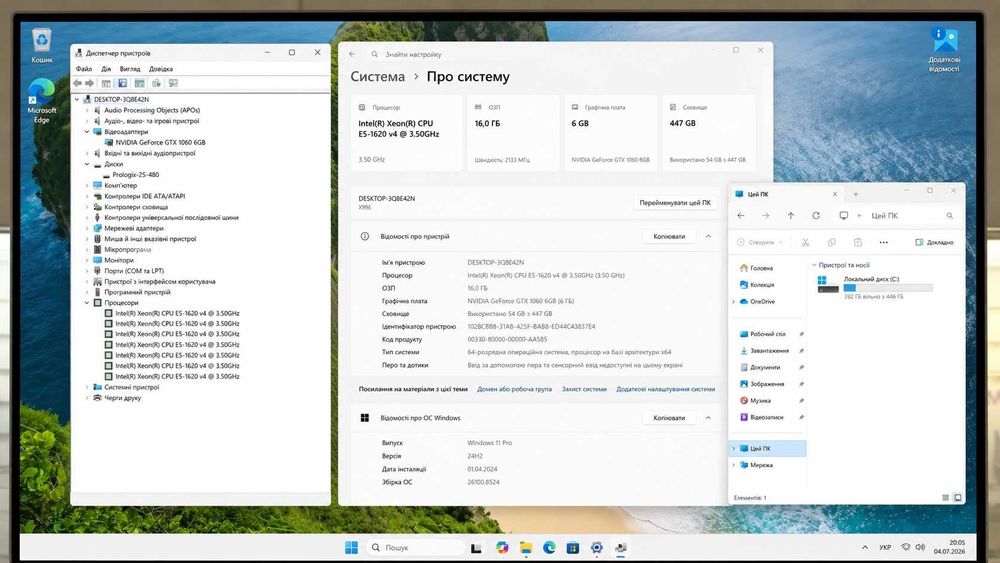Switch Explorer to details view icon at bottom
The height and width of the screenshot is (563, 1000).
pyautogui.click(x=945, y=497)
